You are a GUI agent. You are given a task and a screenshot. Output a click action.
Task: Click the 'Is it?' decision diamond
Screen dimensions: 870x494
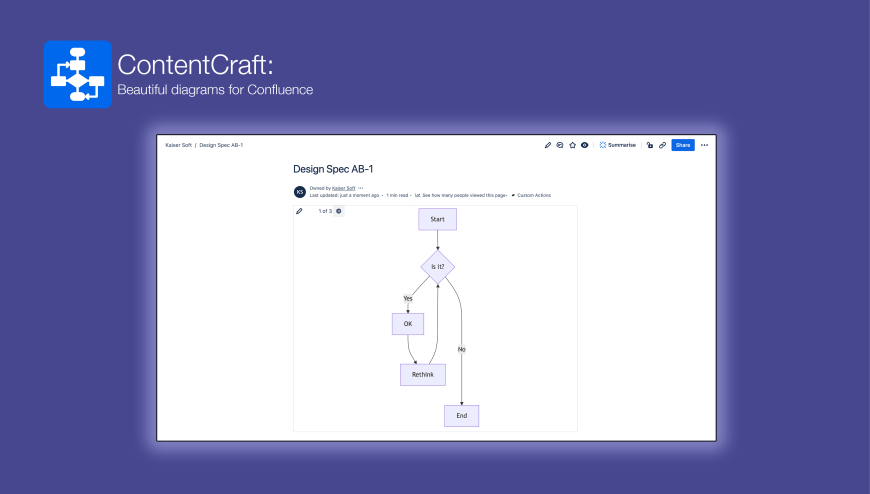(x=437, y=267)
